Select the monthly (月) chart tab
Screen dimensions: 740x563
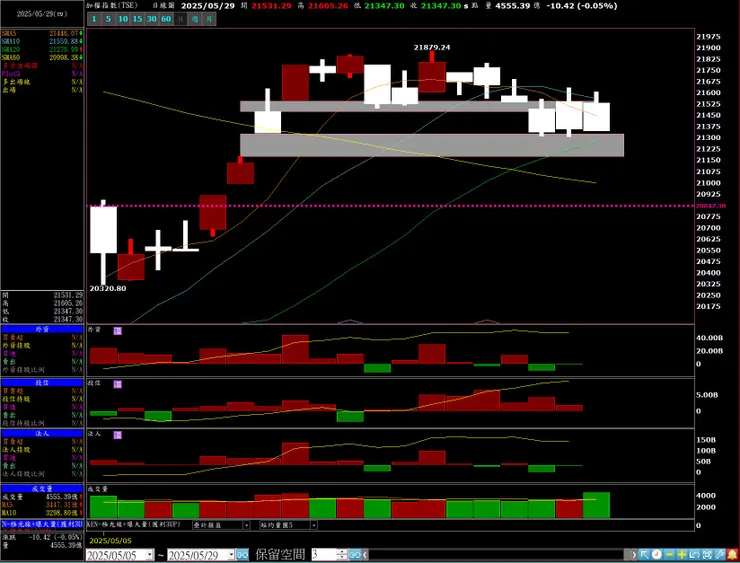pyautogui.click(x=210, y=19)
